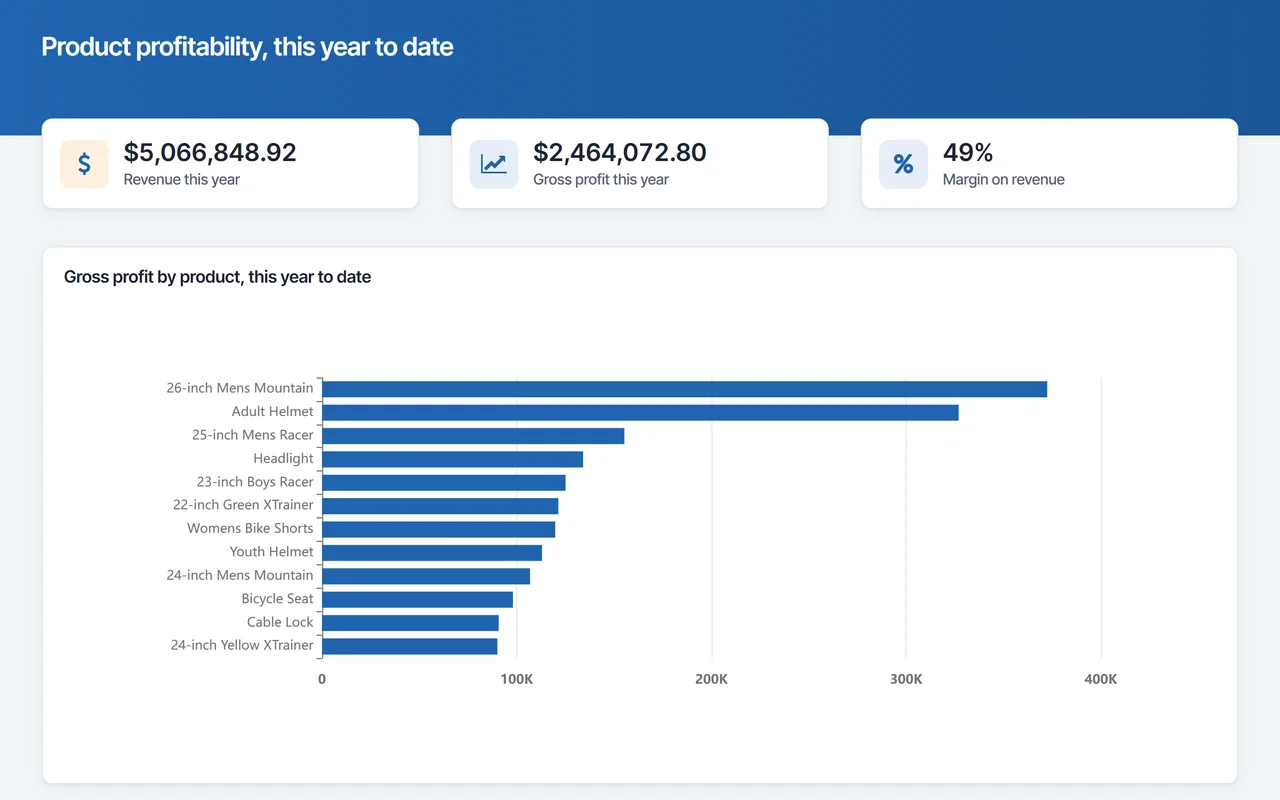Click the "24-inch Mens Mountain" axis label
Screen dimensions: 1280x800
(x=240, y=575)
